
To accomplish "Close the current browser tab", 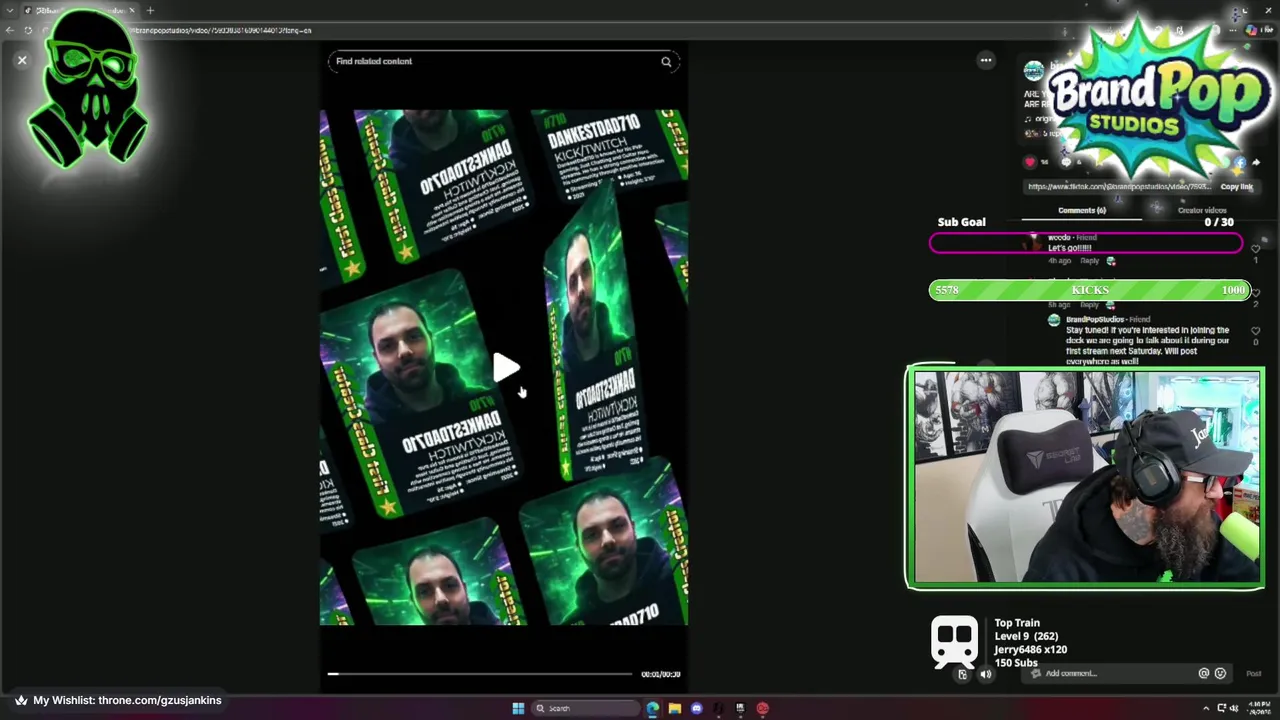I will click(131, 11).
